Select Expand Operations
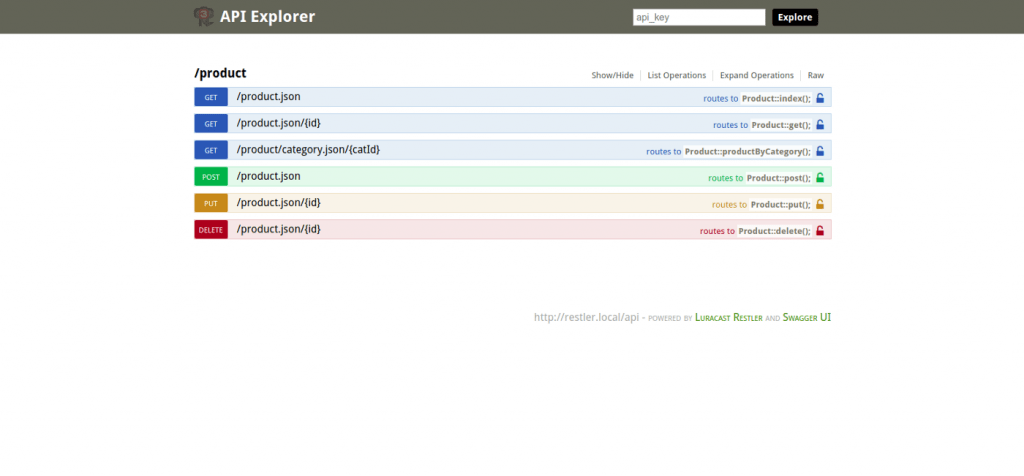This screenshot has width=1024, height=476. point(757,75)
